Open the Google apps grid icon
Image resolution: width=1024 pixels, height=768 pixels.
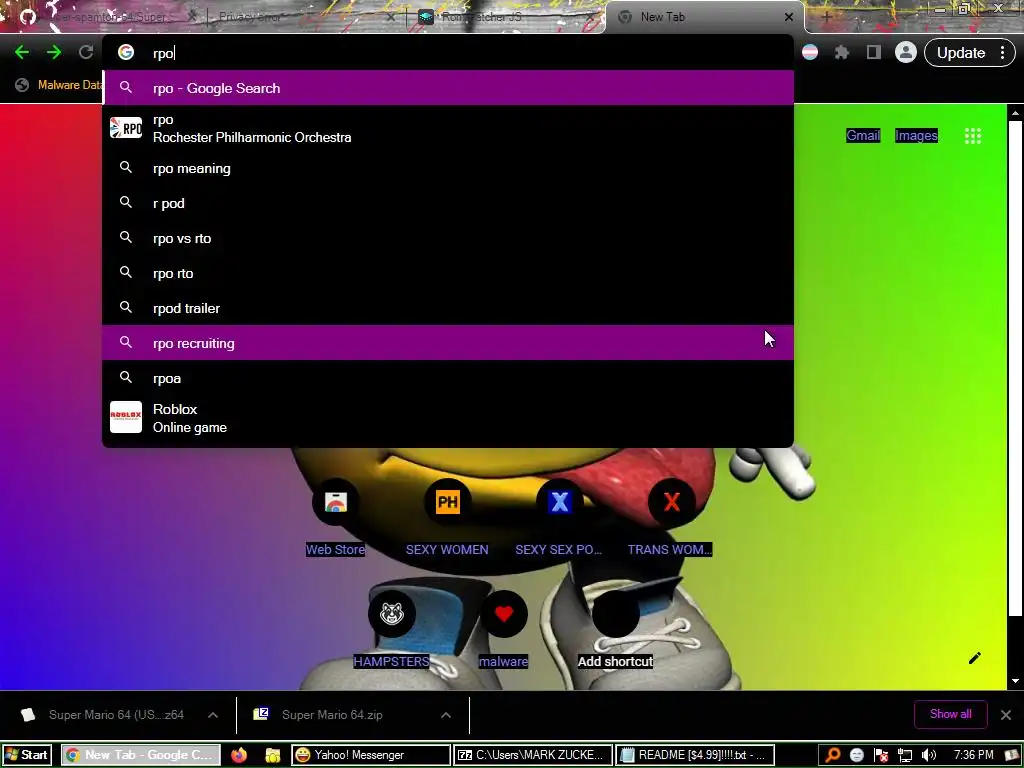click(x=972, y=136)
